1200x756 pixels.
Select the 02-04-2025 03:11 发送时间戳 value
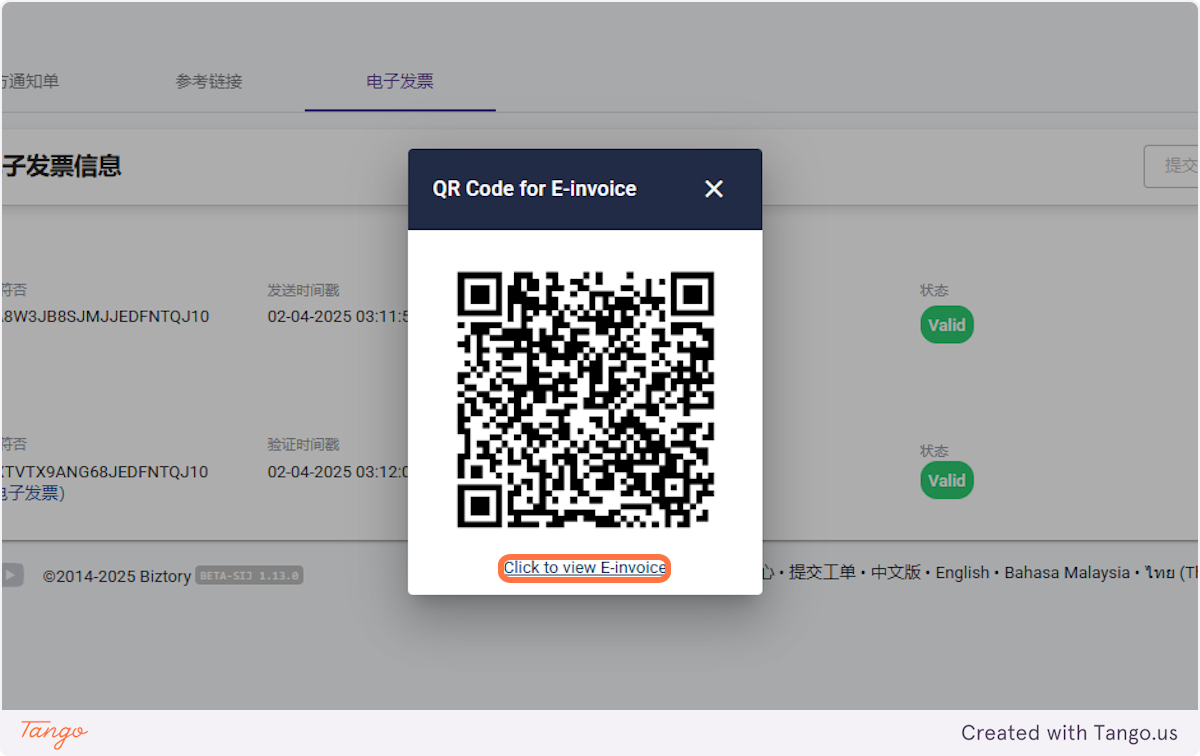(339, 317)
